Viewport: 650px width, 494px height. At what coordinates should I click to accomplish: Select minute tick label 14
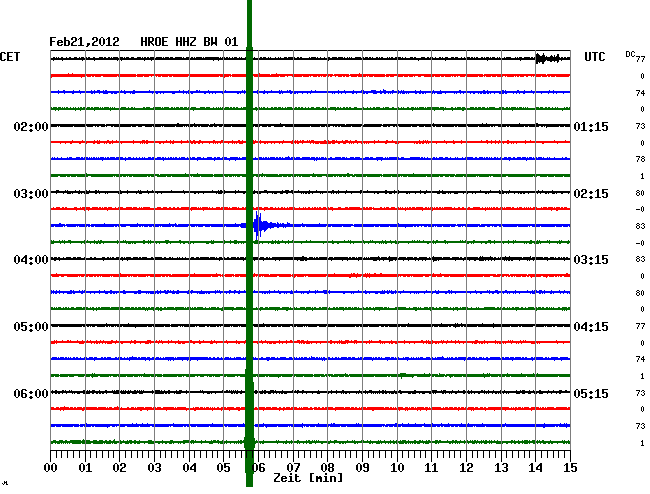(536, 468)
